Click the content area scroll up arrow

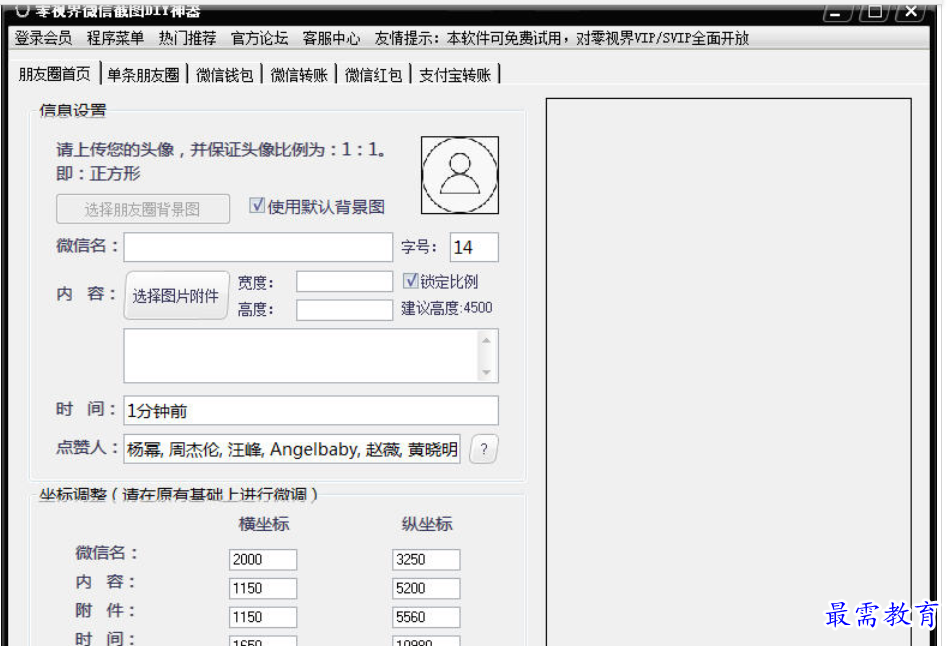pos(487,341)
